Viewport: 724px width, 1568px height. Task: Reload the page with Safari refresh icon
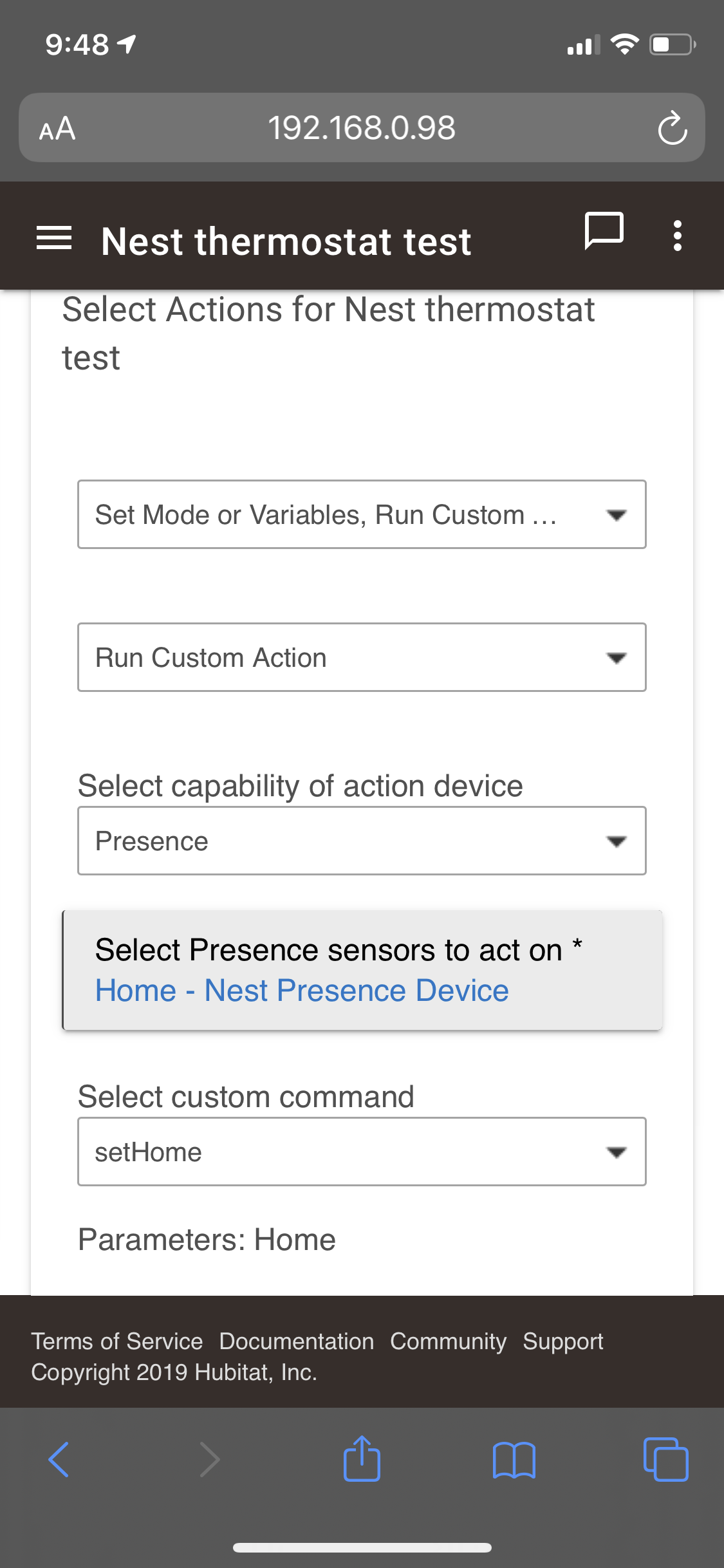click(673, 127)
